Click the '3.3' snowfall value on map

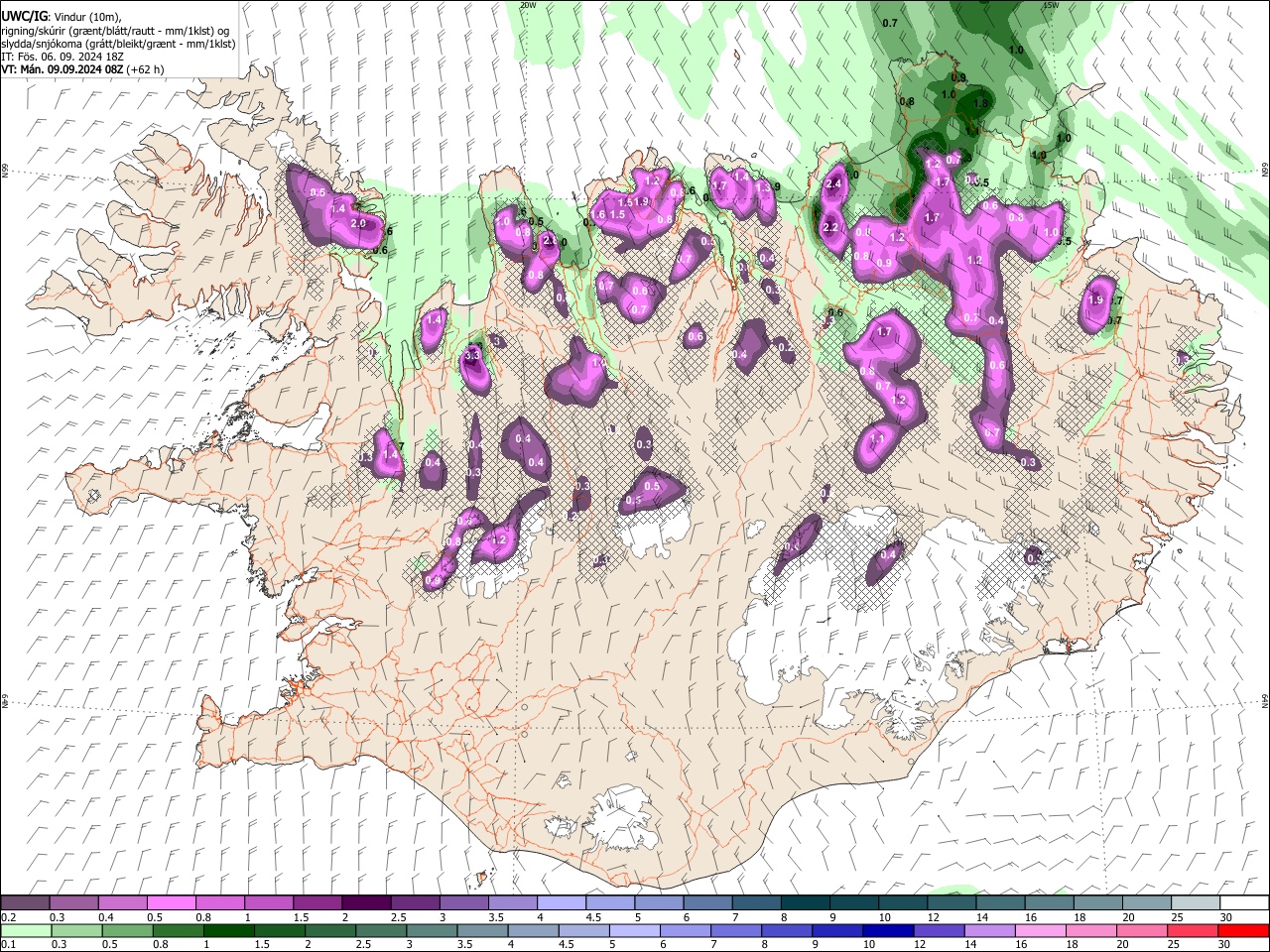[472, 354]
